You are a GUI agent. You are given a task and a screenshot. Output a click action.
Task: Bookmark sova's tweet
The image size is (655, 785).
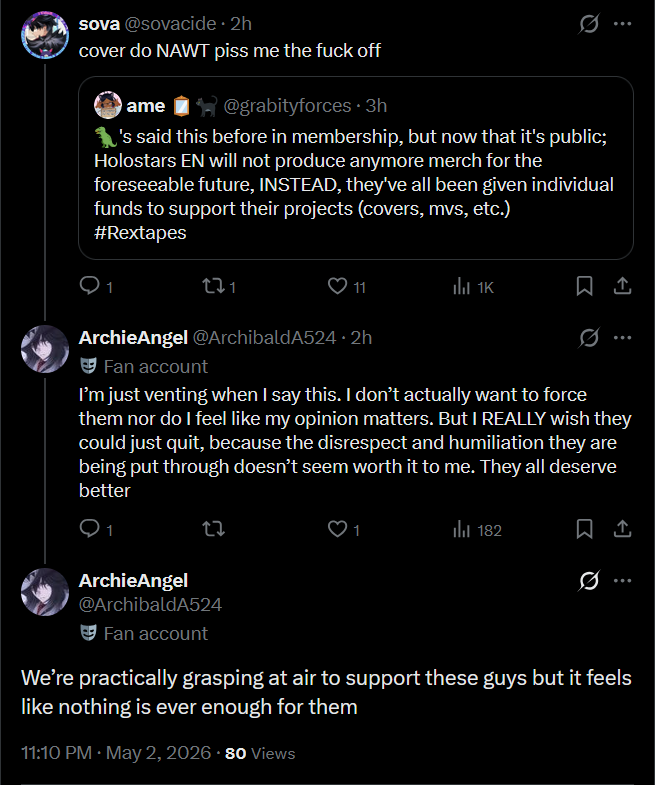(584, 286)
